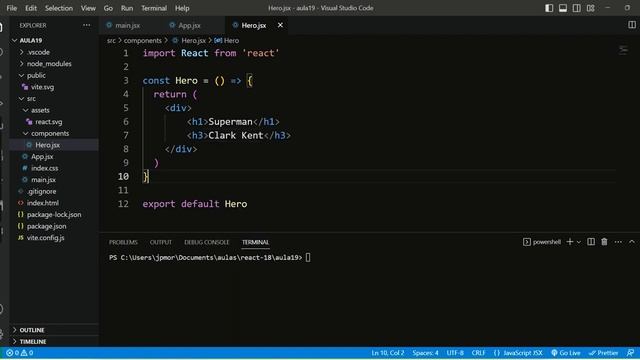Select the powershell terminal indicator

click(542, 242)
